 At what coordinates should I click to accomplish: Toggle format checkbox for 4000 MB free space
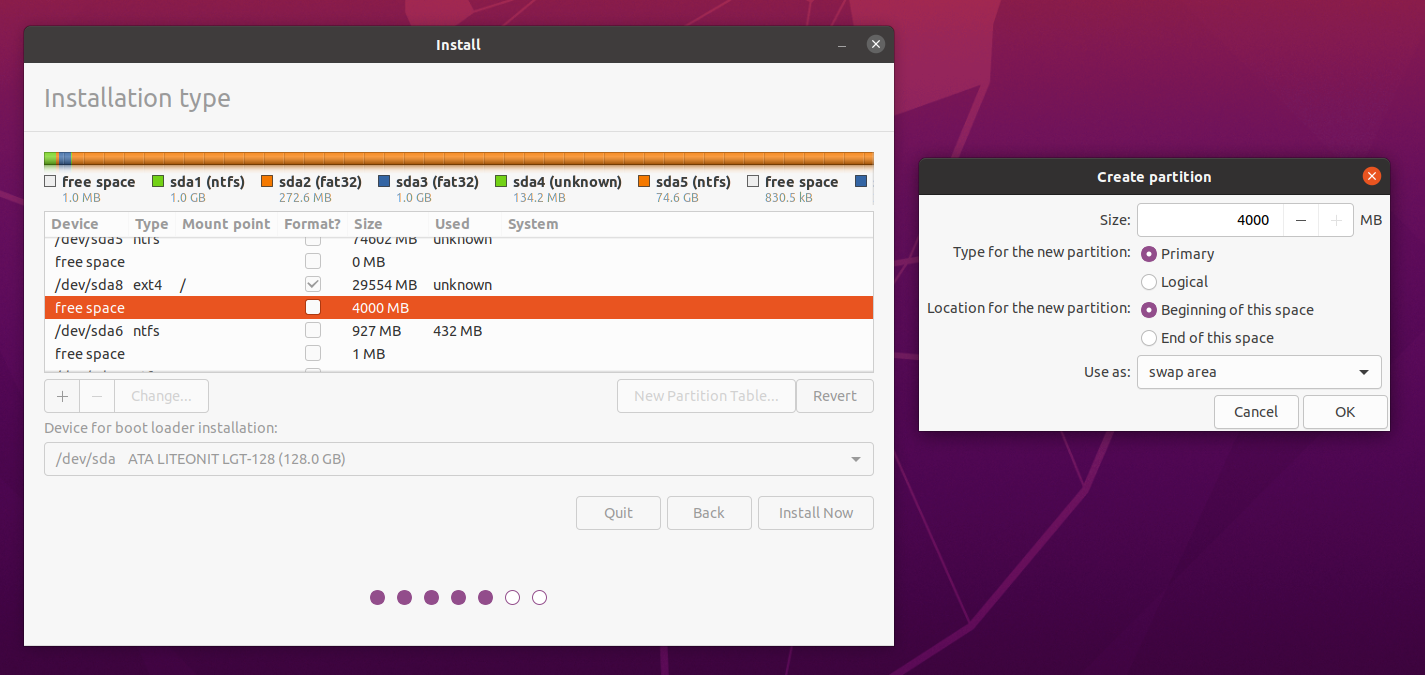[x=313, y=308]
